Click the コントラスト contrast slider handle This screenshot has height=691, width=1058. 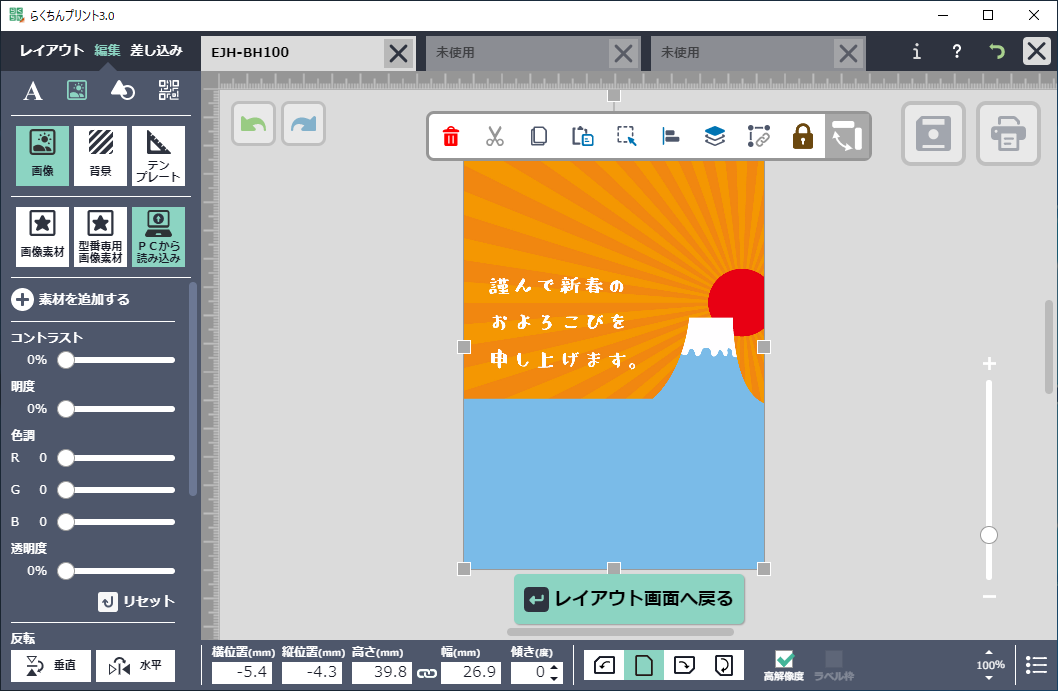[x=65, y=360]
